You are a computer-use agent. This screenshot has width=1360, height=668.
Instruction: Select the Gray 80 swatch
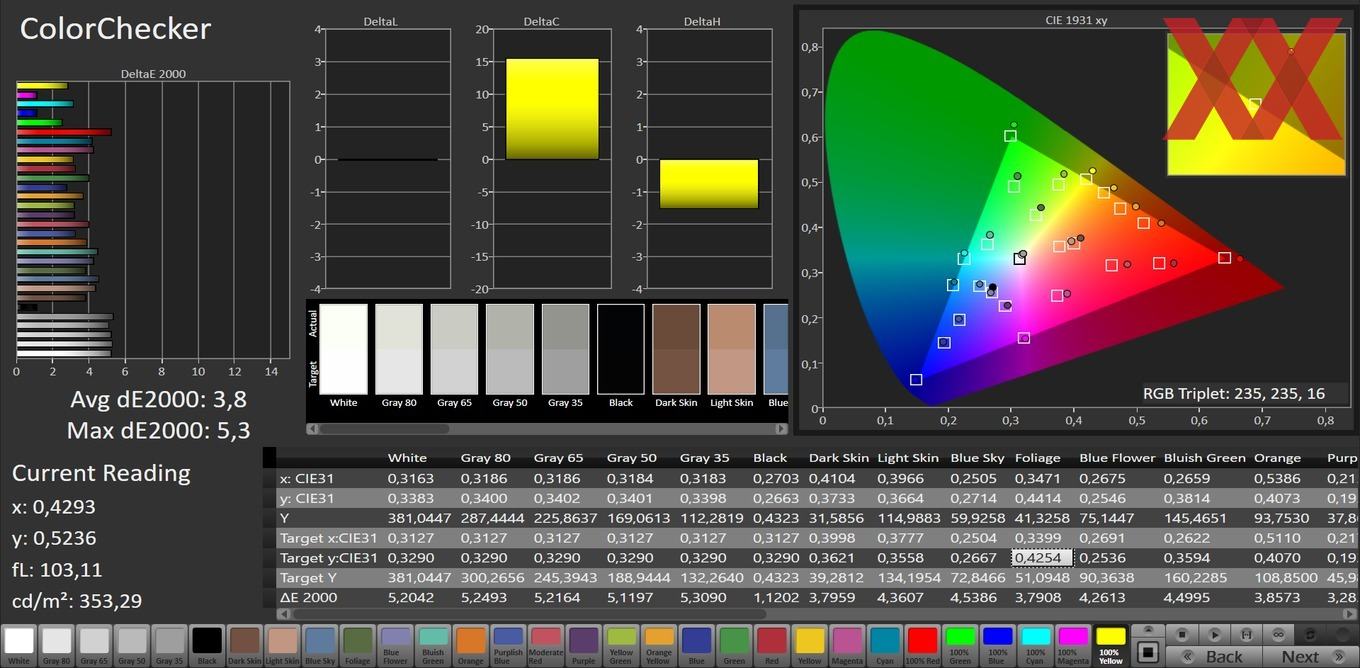[x=56, y=645]
